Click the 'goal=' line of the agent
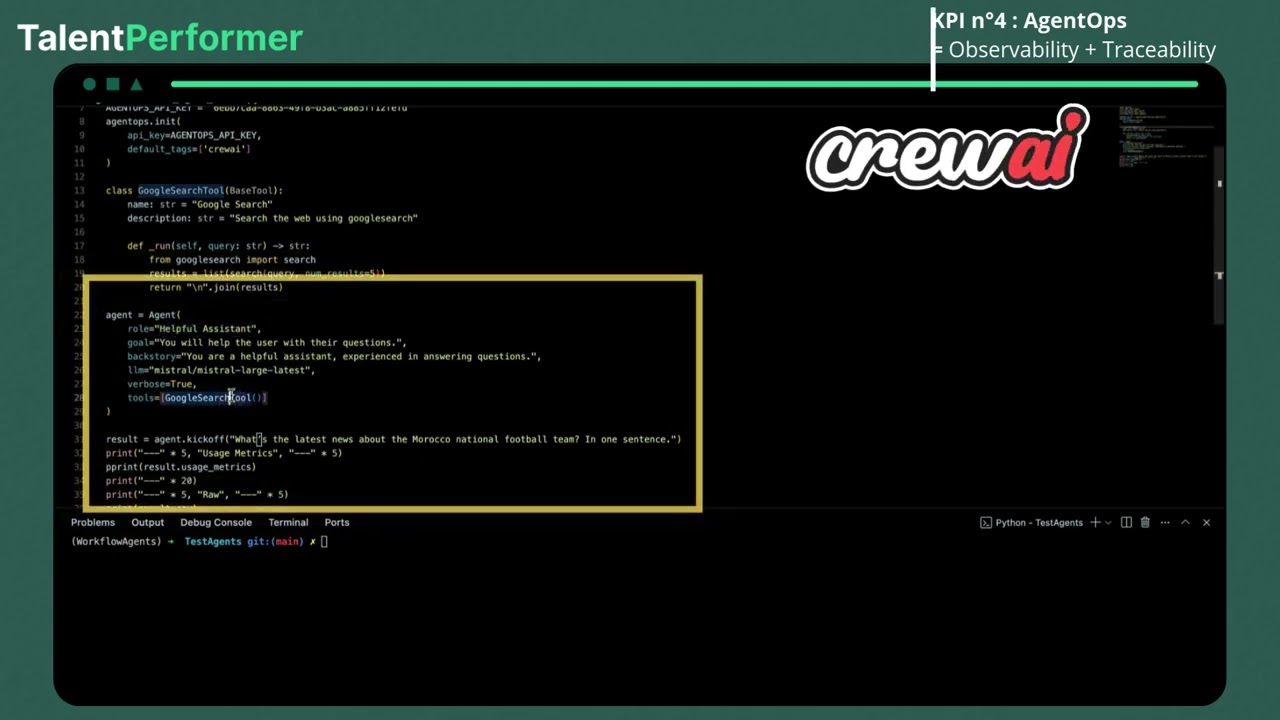 [x=267, y=342]
